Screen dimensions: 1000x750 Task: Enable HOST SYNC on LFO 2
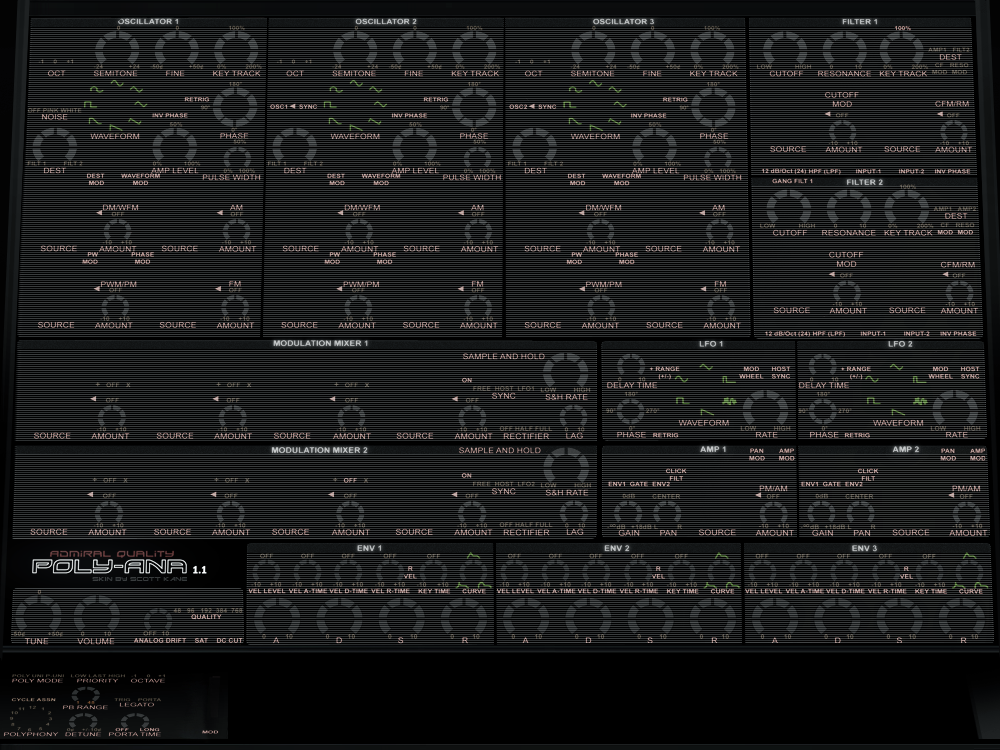(970, 372)
